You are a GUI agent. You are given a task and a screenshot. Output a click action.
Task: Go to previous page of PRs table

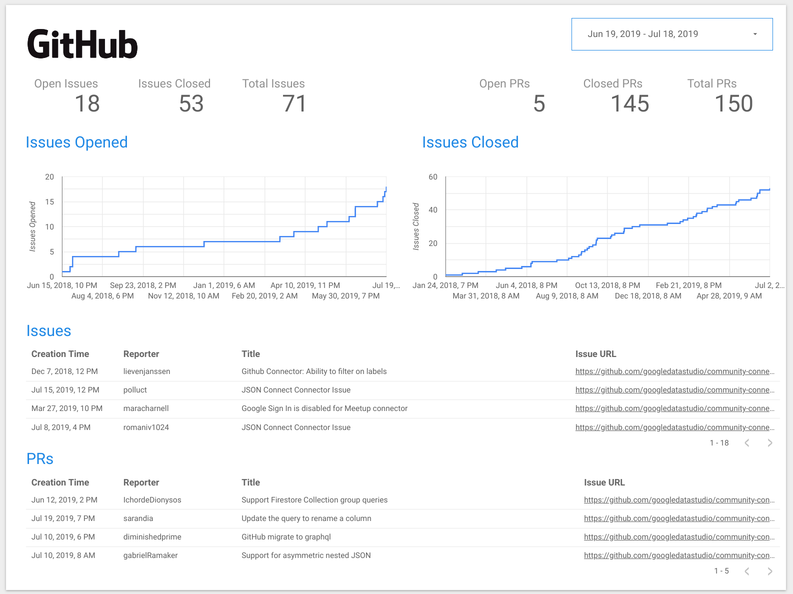click(x=747, y=571)
